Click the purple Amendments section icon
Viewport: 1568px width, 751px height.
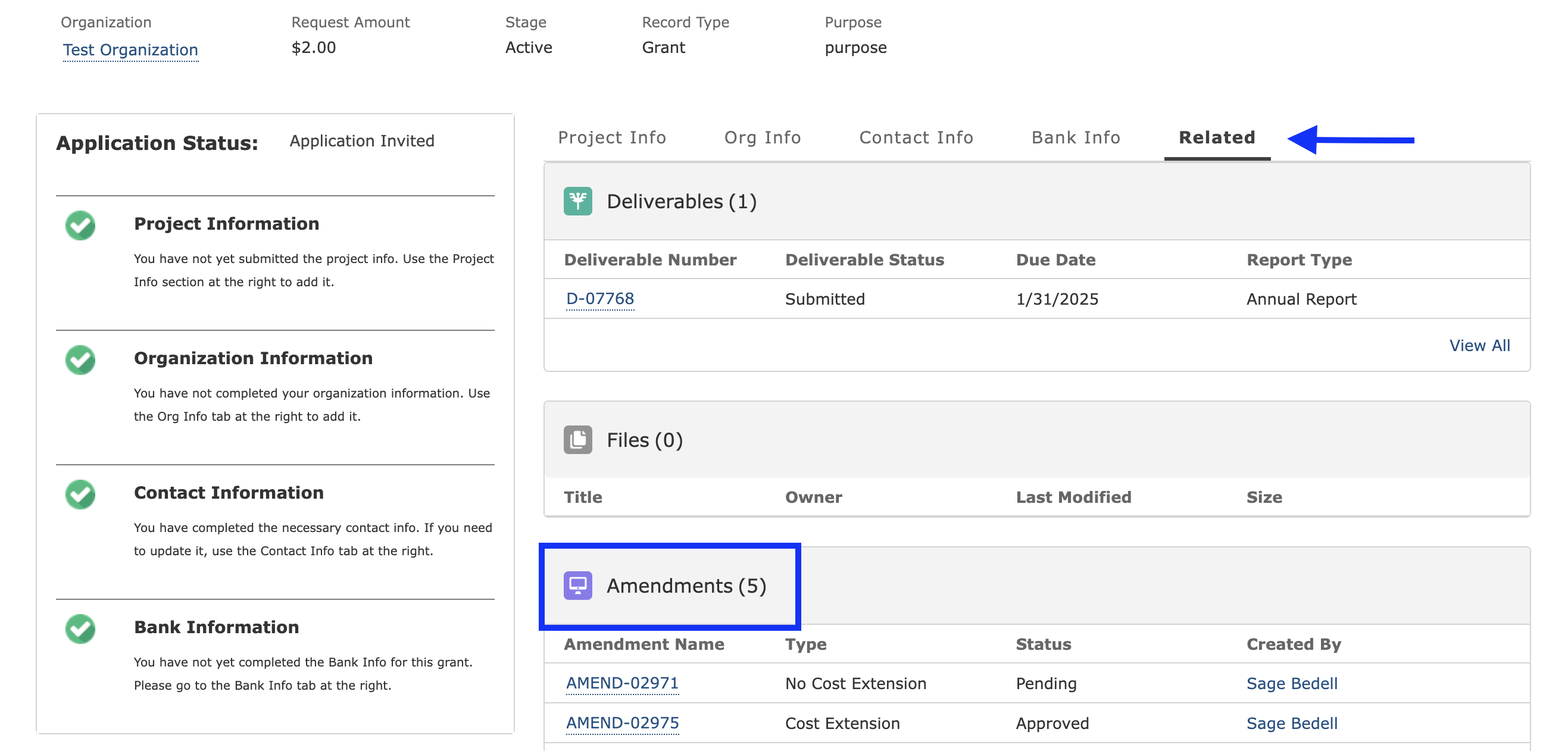[577, 586]
